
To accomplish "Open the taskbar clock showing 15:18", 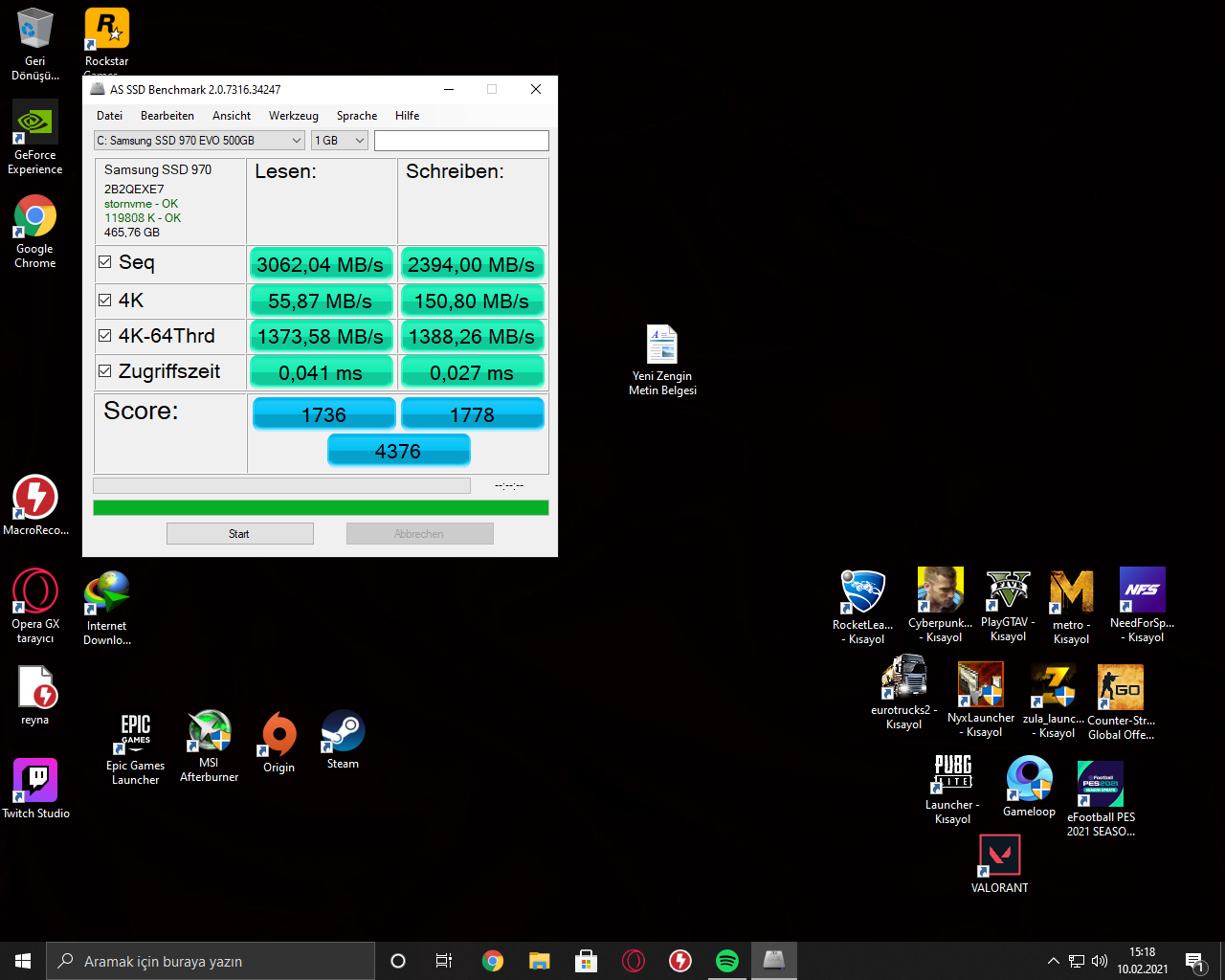I will coord(1143,961).
